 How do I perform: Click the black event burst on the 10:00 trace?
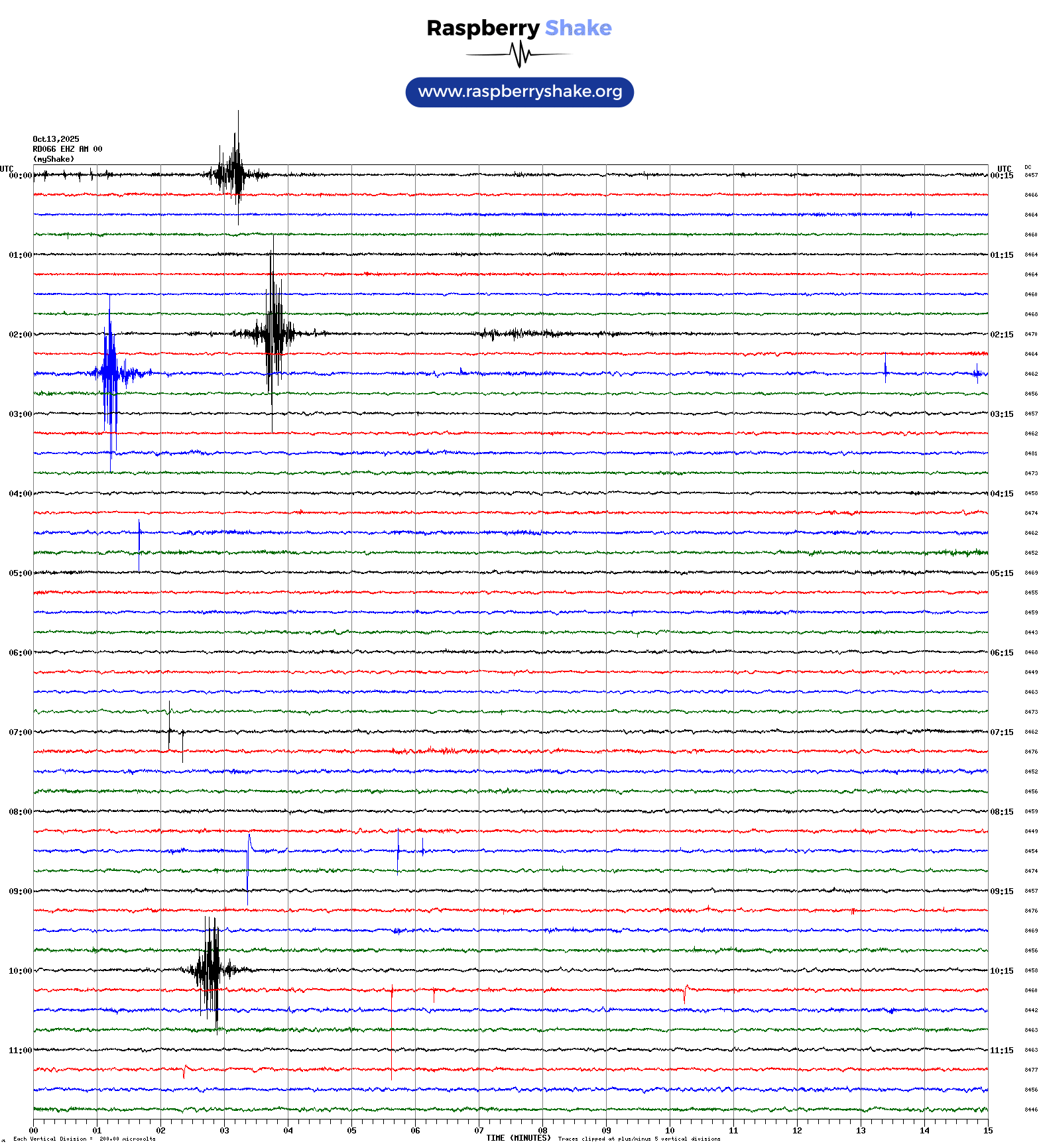[x=211, y=969]
